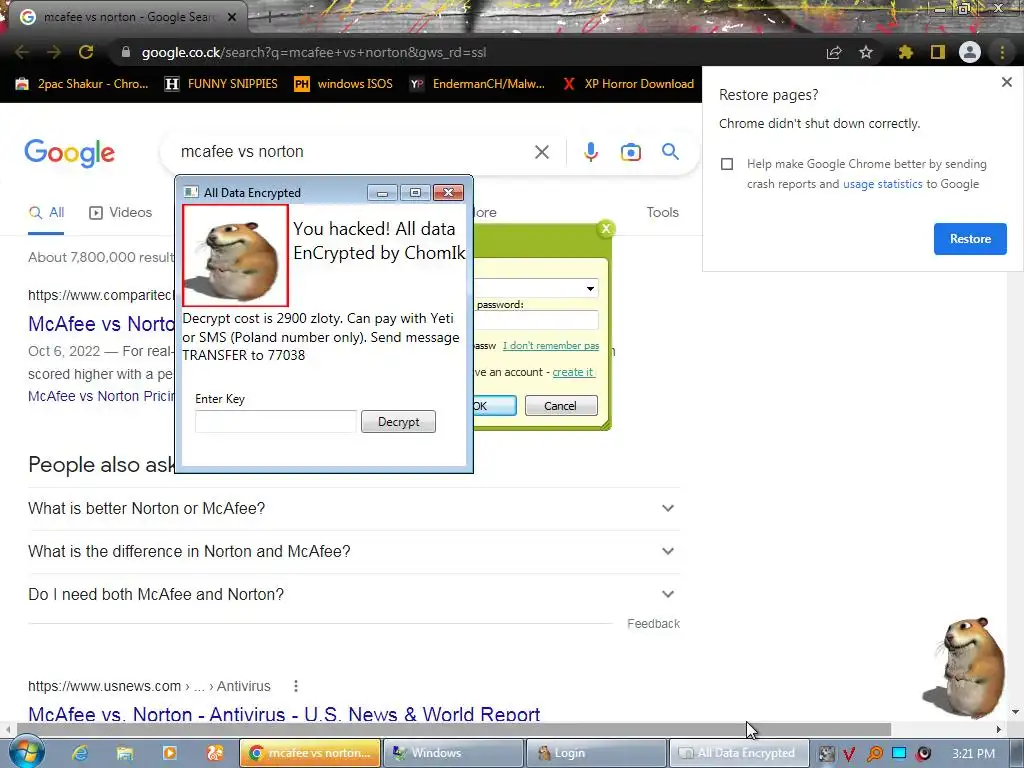Open the media player taskbar icon
The width and height of the screenshot is (1024, 768).
(x=170, y=753)
